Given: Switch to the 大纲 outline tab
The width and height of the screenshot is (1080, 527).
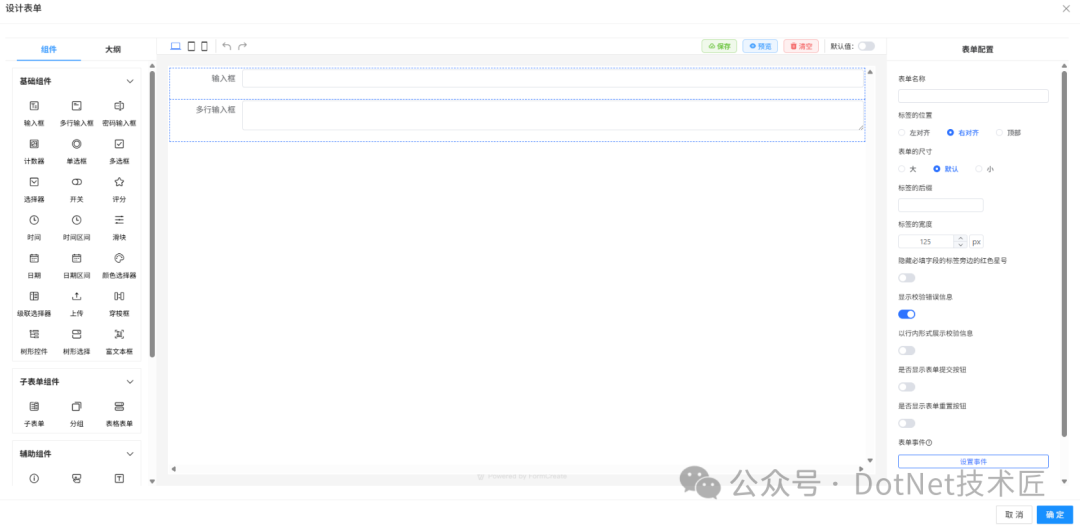Looking at the screenshot, I should (113, 49).
